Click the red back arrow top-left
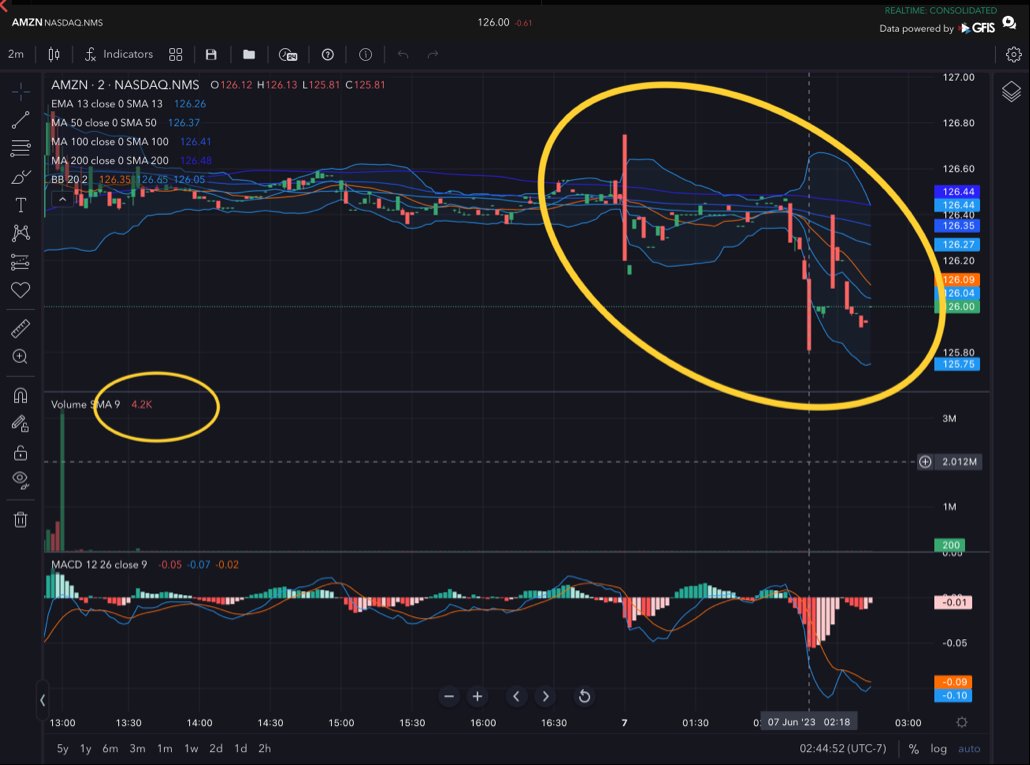This screenshot has width=1030, height=765. pyautogui.click(x=3, y=5)
